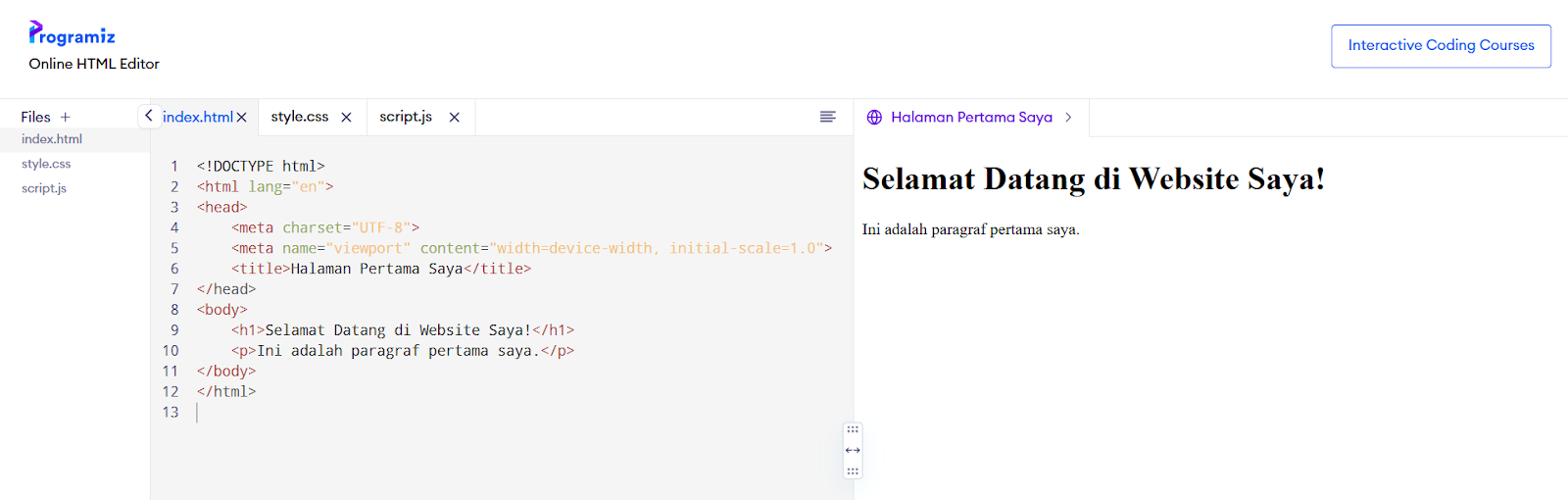Image resolution: width=1568 pixels, height=500 pixels.
Task: Click the chevron next to preview title
Action: [1068, 117]
